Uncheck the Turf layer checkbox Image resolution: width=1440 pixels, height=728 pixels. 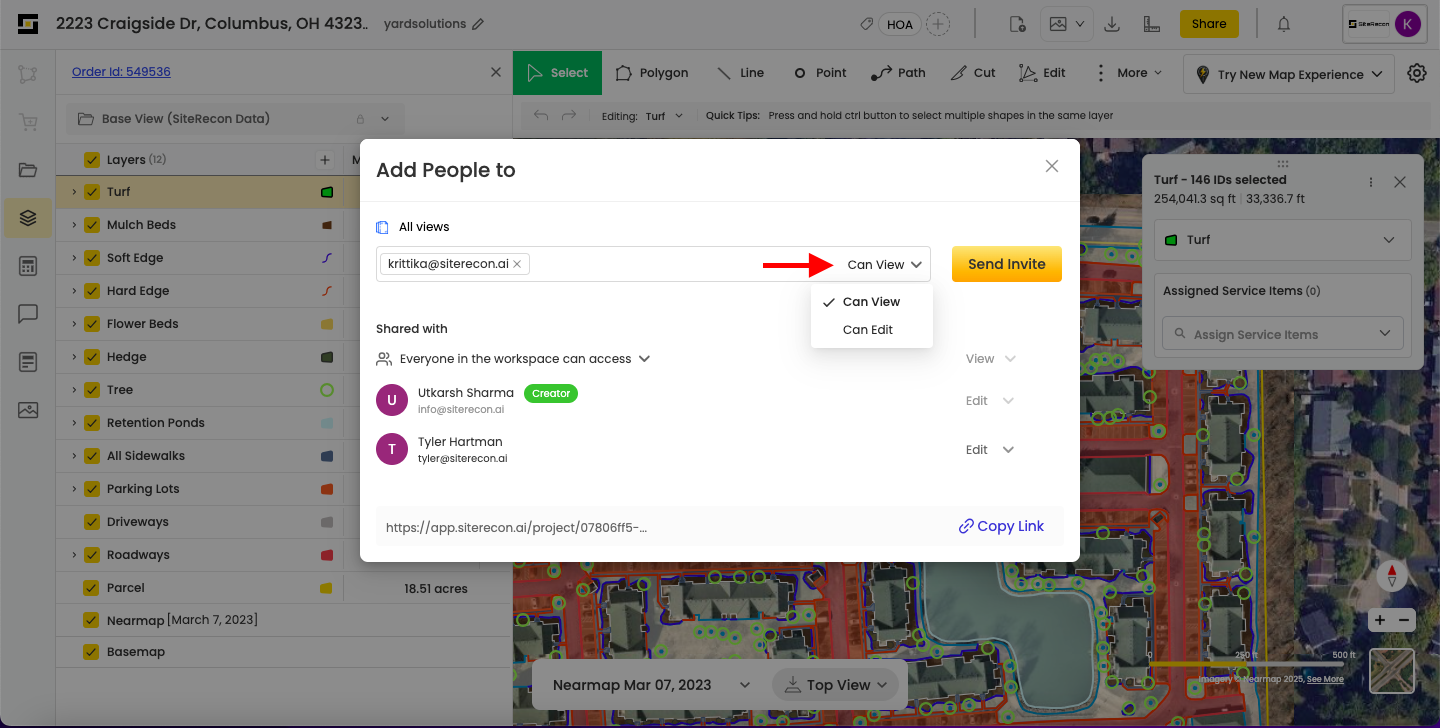tap(92, 192)
